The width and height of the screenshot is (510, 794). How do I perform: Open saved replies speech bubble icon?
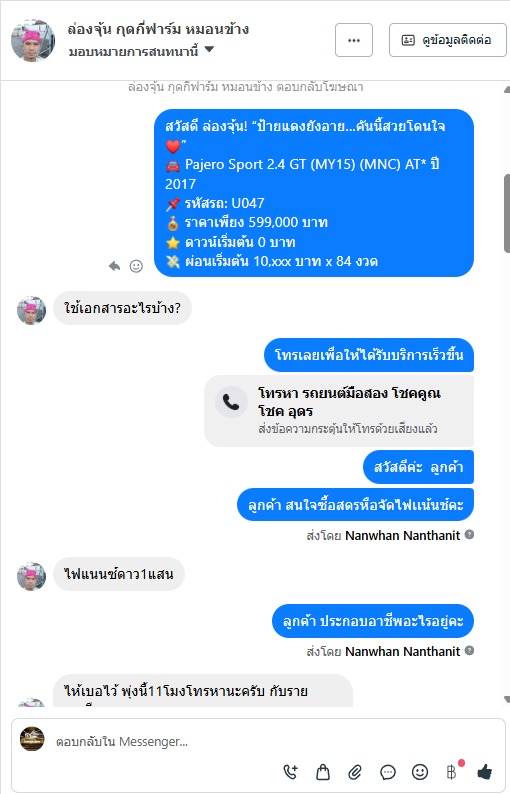(x=387, y=772)
